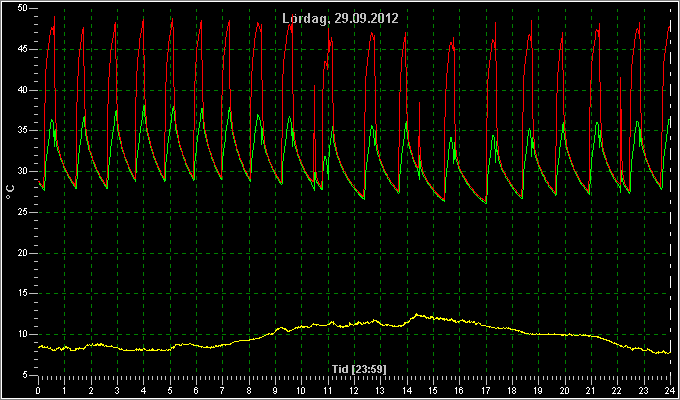
Task: Select hour 6 on the time axis
Action: point(196,390)
